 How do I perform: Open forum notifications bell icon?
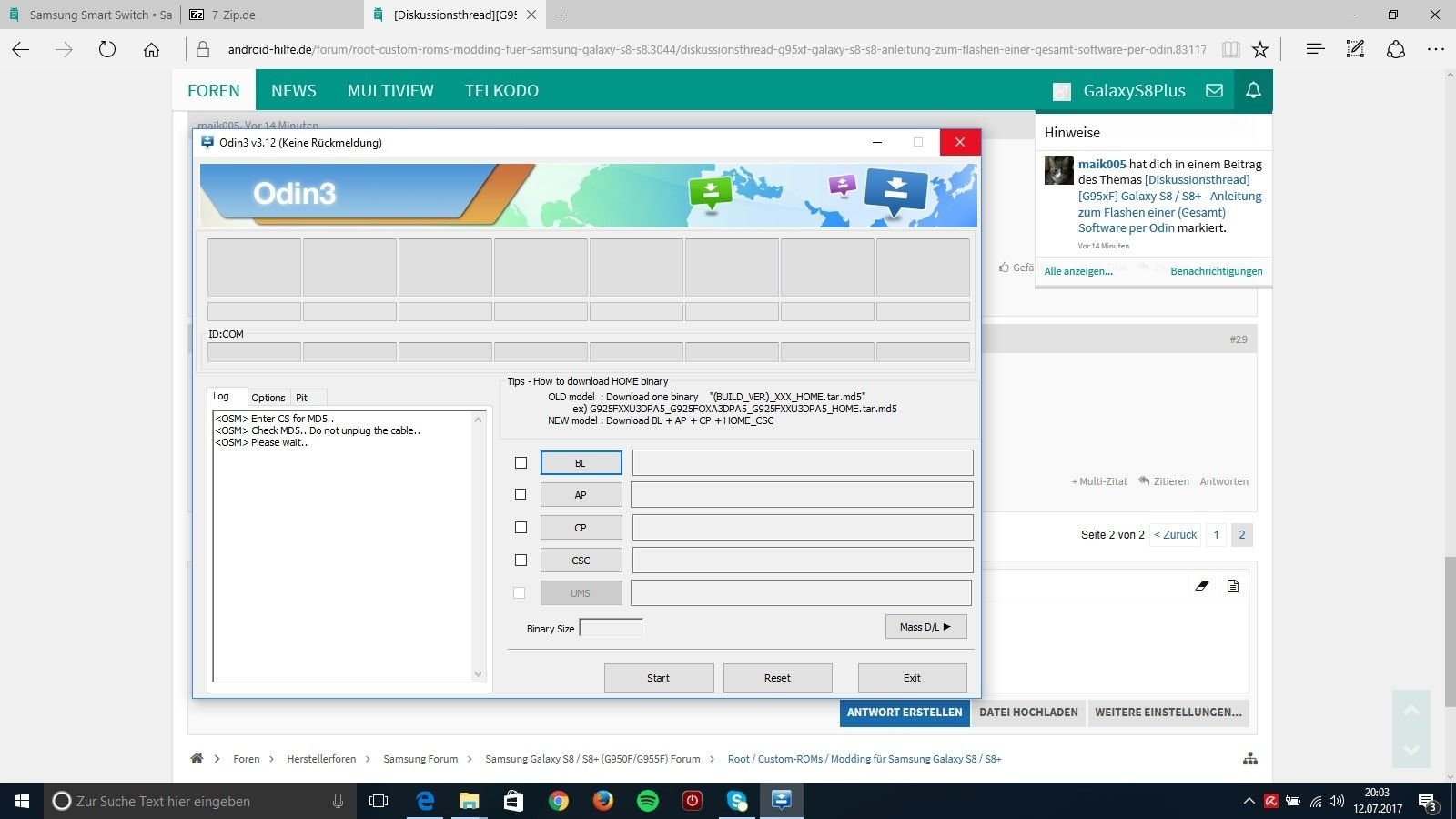[x=1253, y=90]
